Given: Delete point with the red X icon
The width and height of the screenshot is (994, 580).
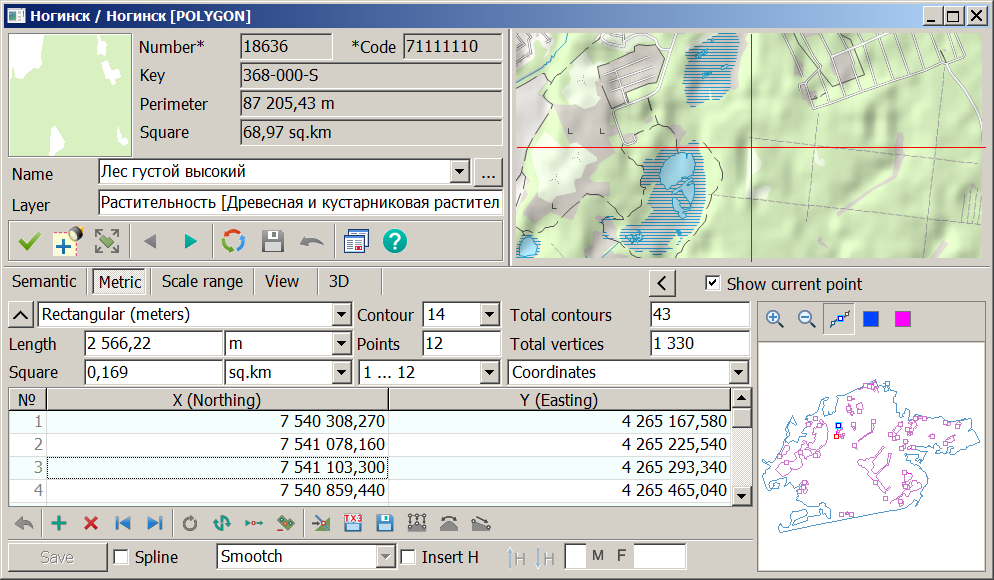Looking at the screenshot, I should tap(91, 523).
